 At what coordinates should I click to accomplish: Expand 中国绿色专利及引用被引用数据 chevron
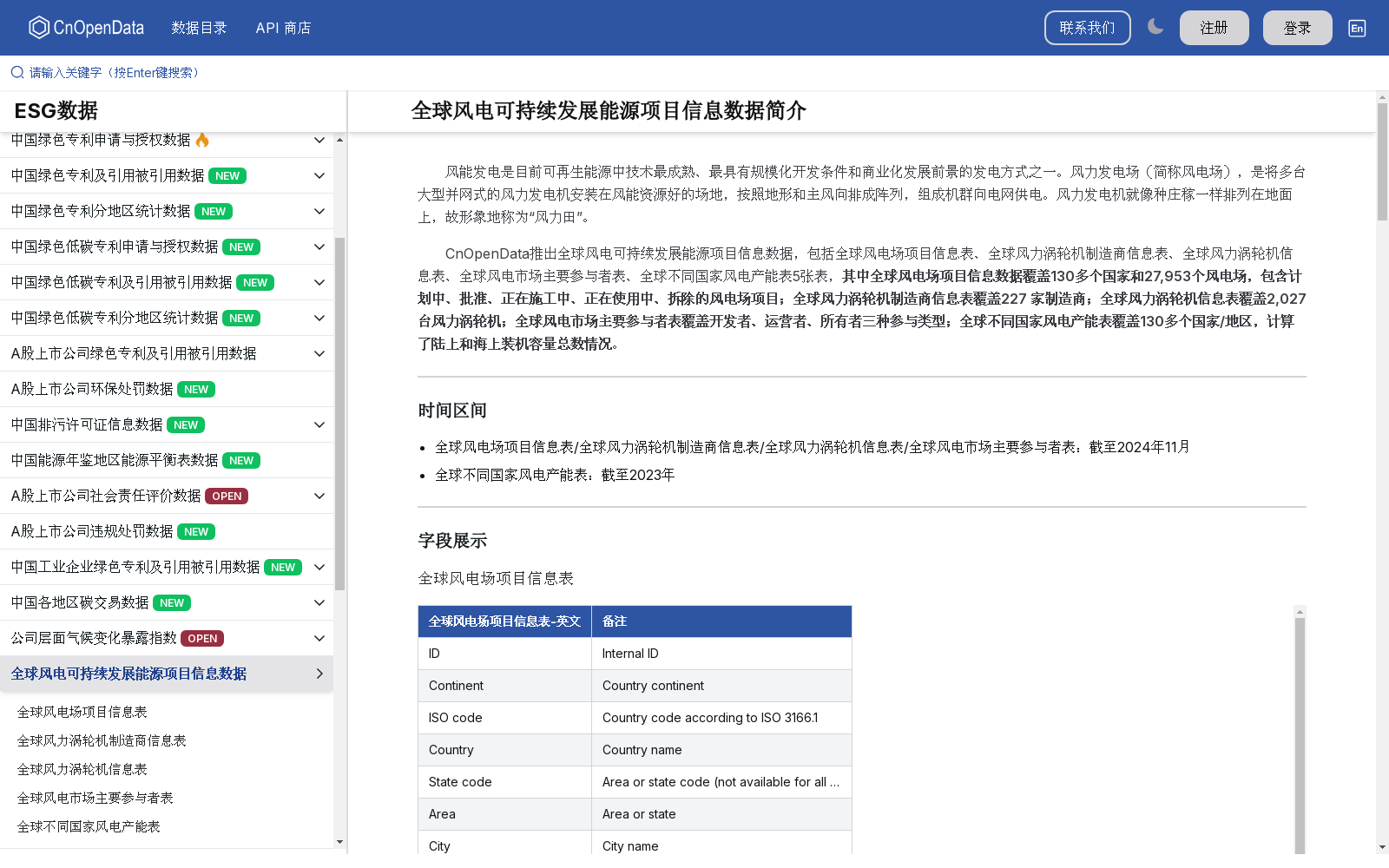[319, 175]
